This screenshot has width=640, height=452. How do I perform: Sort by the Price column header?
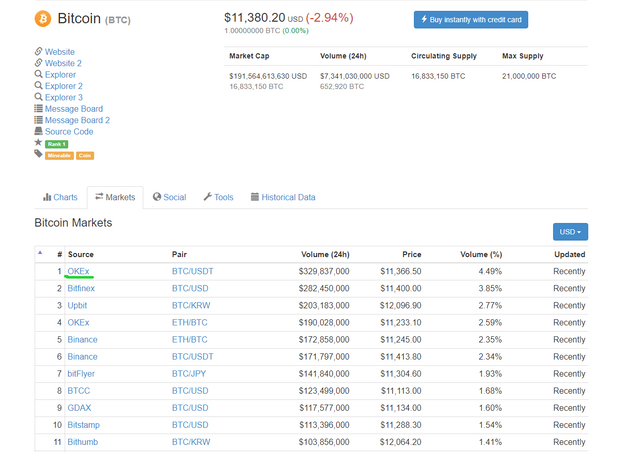[x=412, y=254]
